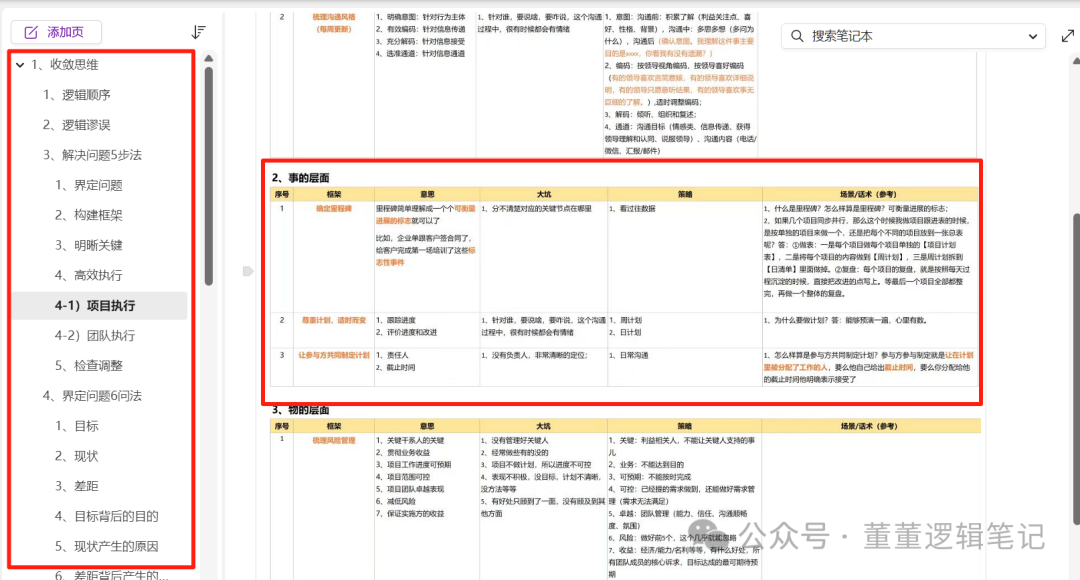1080x580 pixels.
Task: Open page 1、逻辑顺序
Action: tap(76, 95)
